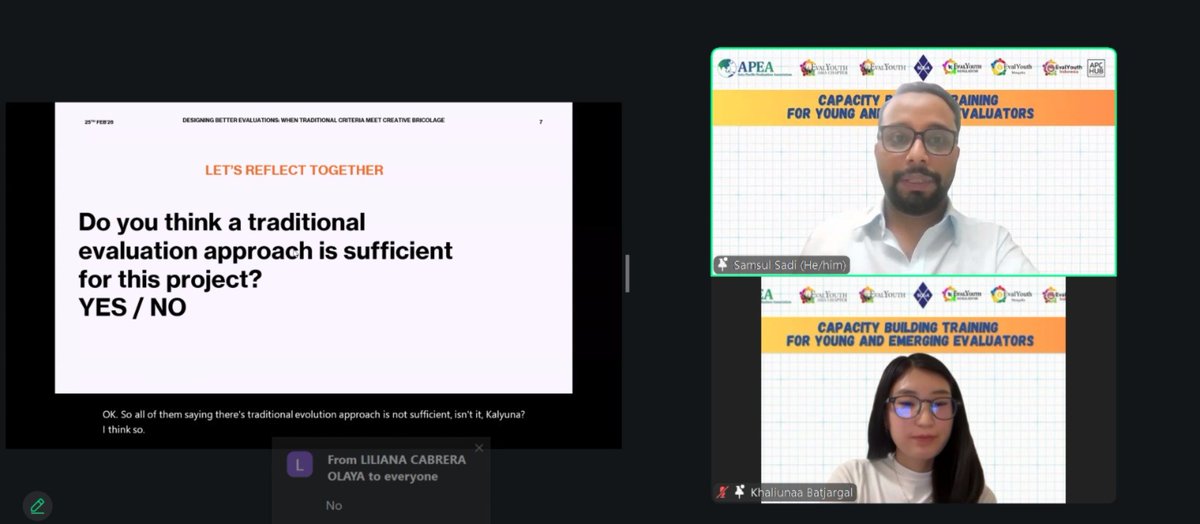Click the slide header 'DESIGNING BETTER EVALUATIONS' title
This screenshot has width=1200, height=524.
314,120
